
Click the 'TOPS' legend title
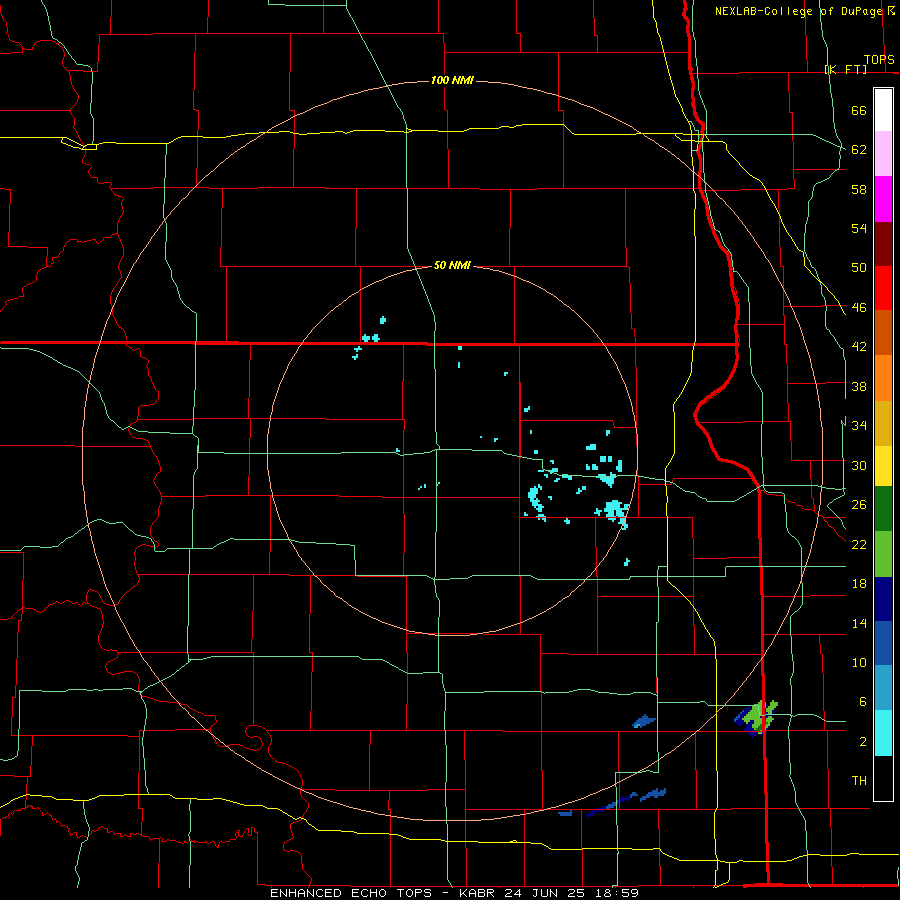(879, 60)
